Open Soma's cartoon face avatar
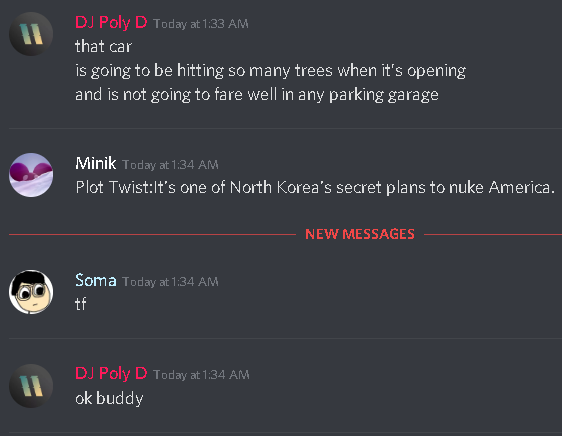Viewport: 562px width, 436px height. pyautogui.click(x=31, y=292)
